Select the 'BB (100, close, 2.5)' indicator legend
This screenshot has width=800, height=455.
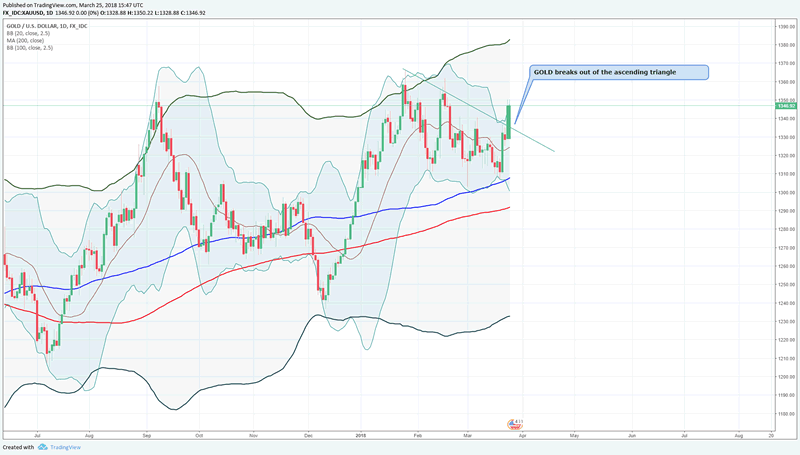30,47
